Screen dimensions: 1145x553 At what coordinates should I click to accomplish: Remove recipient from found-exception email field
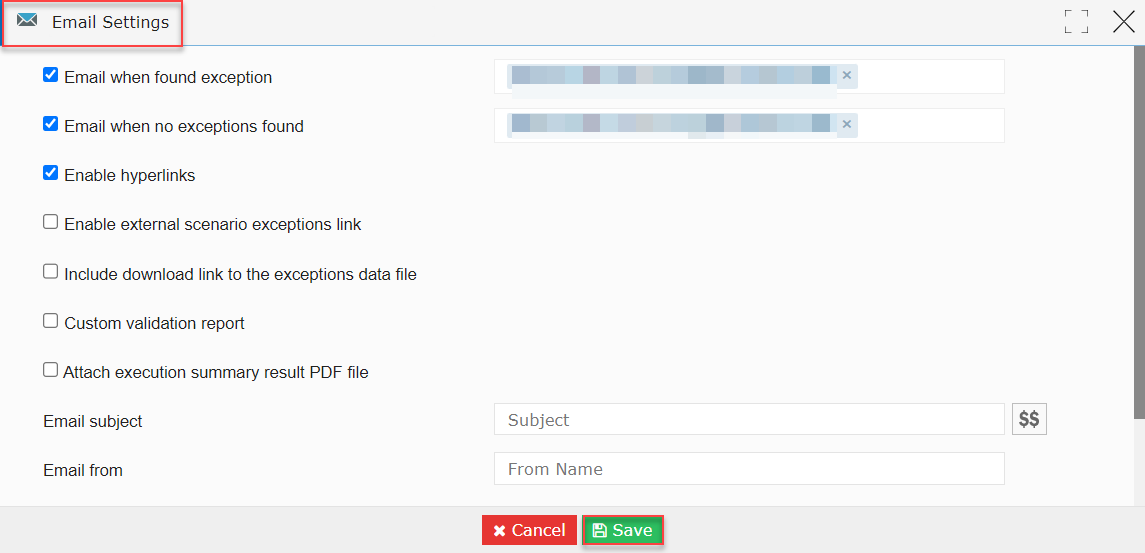846,75
